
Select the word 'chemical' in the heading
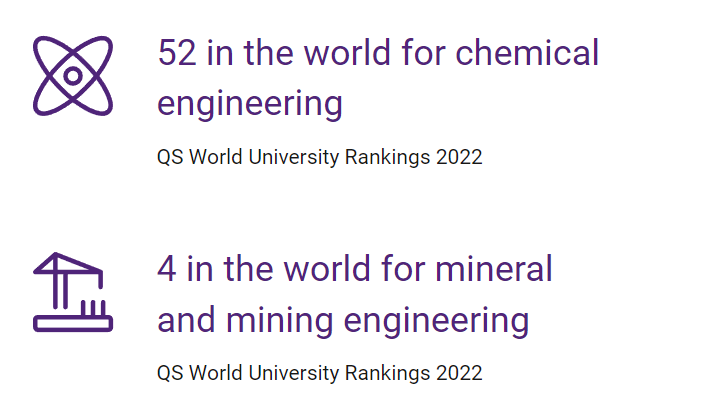(x=527, y=52)
